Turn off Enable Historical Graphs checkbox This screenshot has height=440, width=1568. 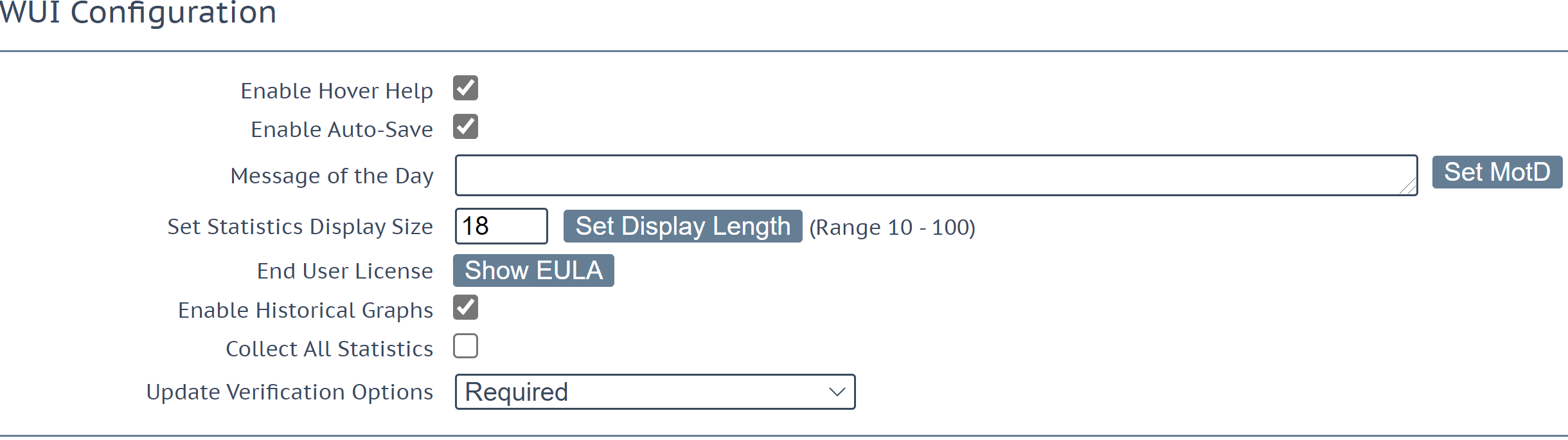(465, 307)
